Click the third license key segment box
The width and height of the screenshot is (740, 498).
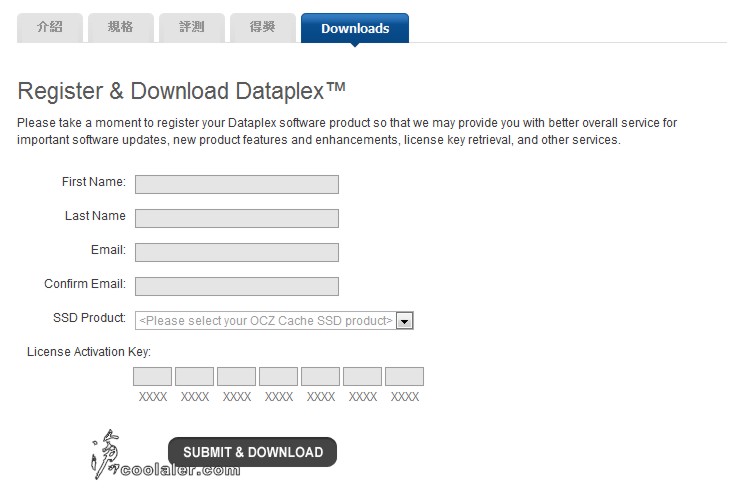pyautogui.click(x=236, y=377)
